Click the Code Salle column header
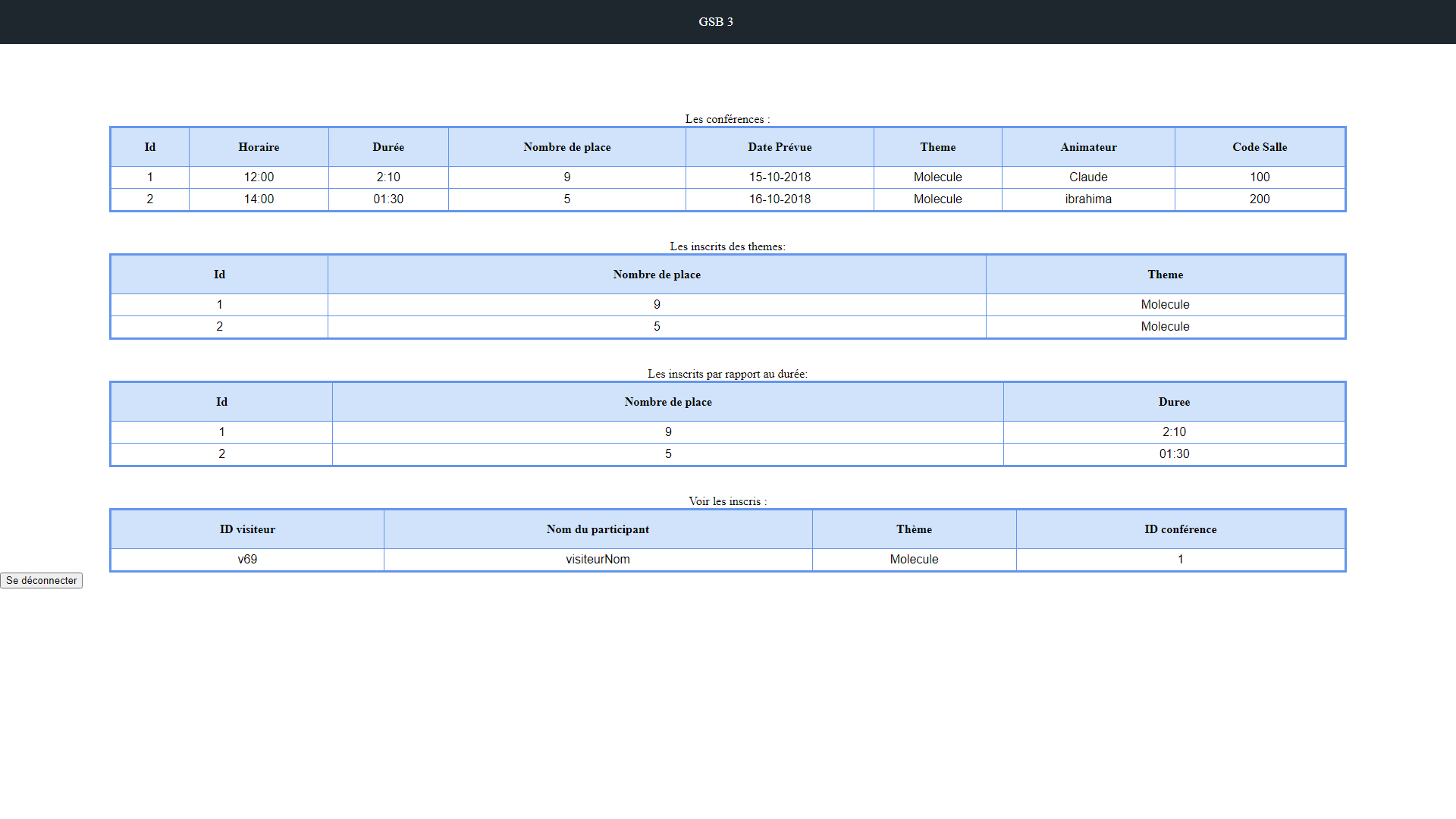This screenshot has height=819, width=1456. pyautogui.click(x=1259, y=147)
